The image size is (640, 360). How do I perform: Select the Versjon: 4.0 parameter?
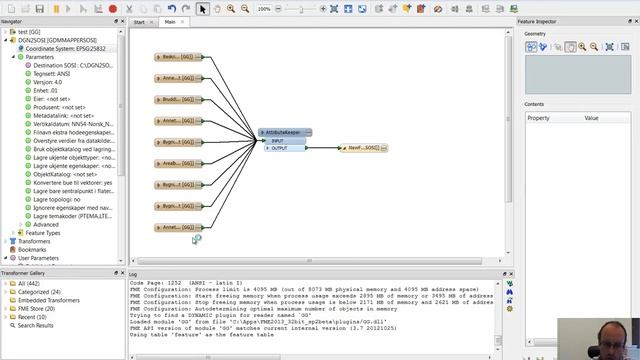pos(47,82)
